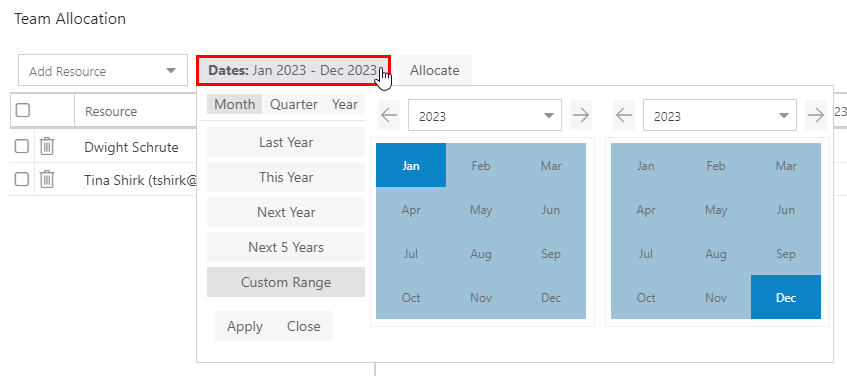The image size is (847, 376).
Task: Open the Add Resource dropdown
Action: [x=103, y=70]
